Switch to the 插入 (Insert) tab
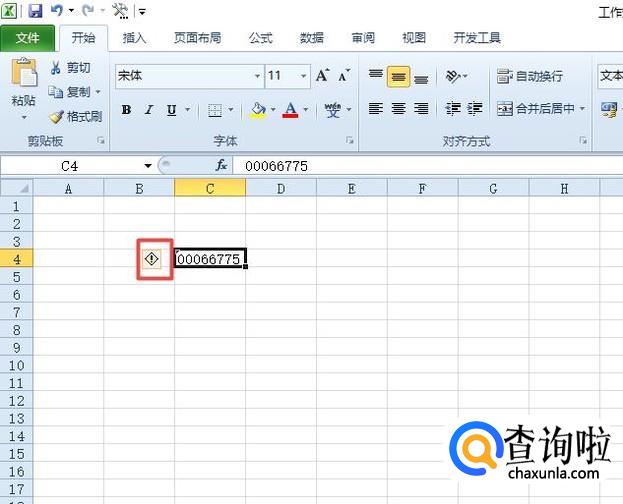623x504 pixels. pos(134,38)
